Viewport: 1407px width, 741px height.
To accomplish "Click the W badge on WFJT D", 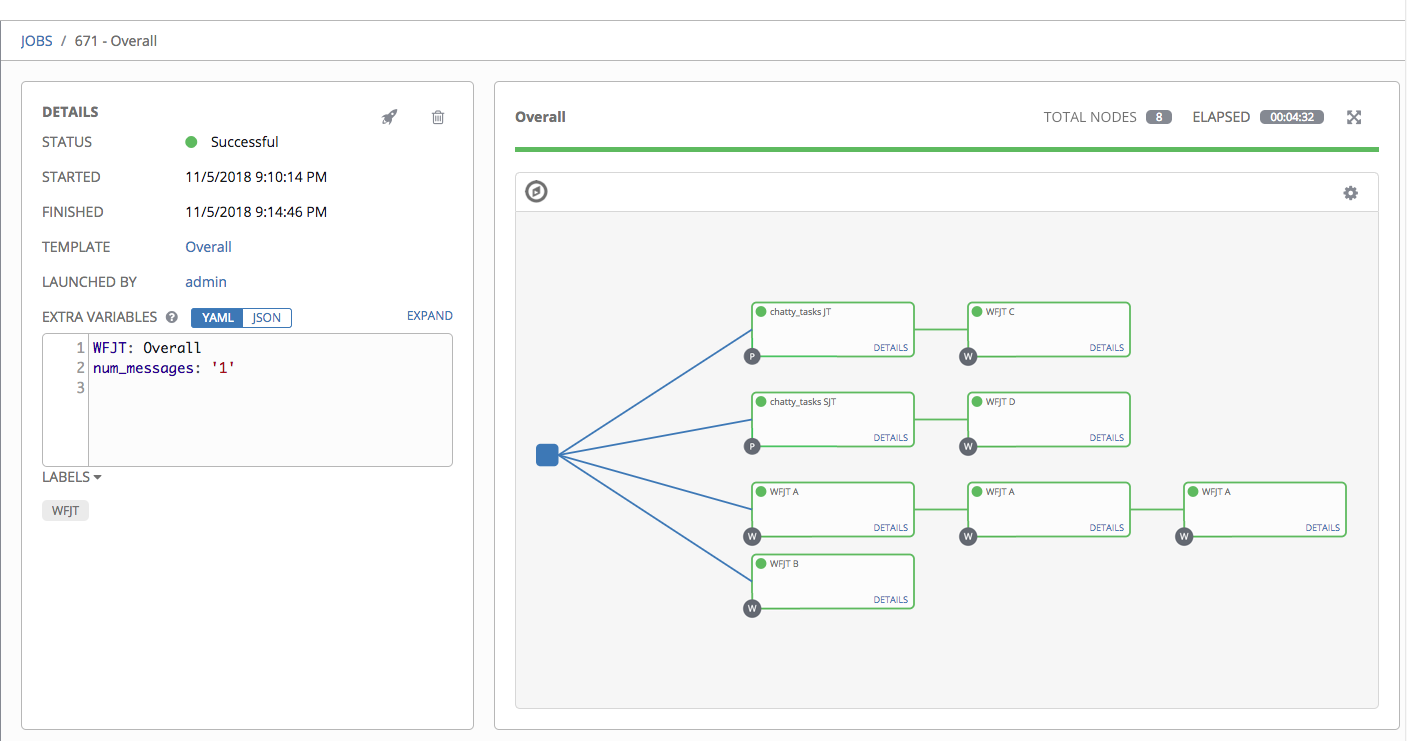I will (968, 446).
